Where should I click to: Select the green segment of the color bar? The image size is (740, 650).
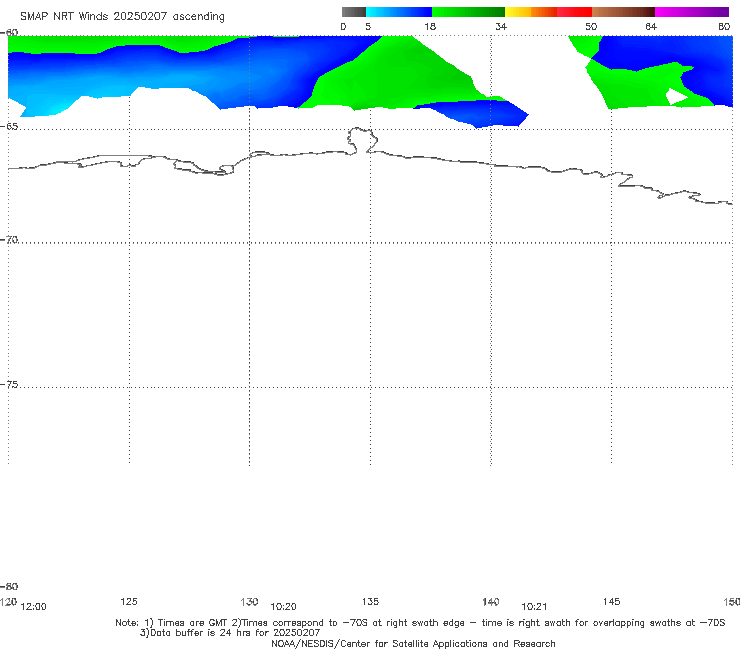click(x=468, y=12)
